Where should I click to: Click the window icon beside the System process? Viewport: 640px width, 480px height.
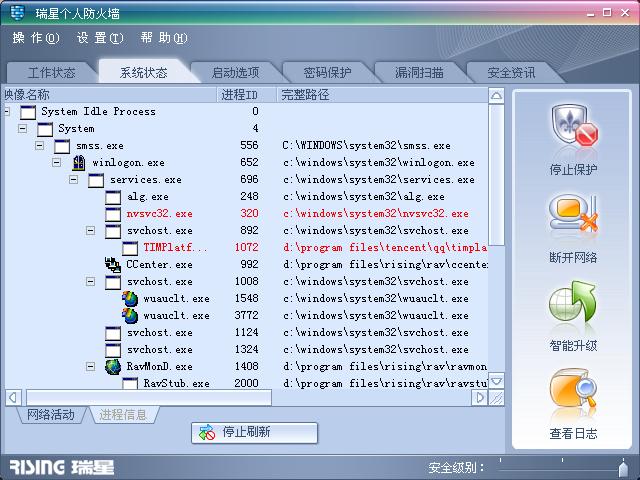[x=45, y=129]
